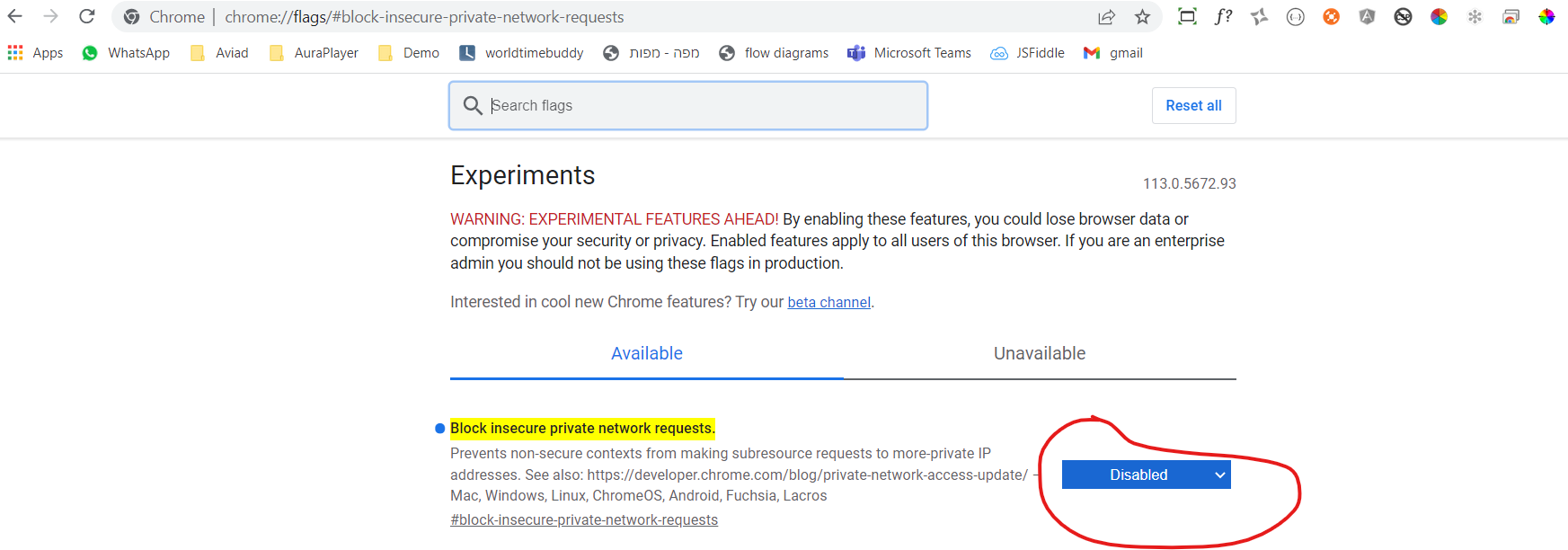Open the JSON braces extension icon
This screenshot has width=1568, height=550.
point(1295,16)
